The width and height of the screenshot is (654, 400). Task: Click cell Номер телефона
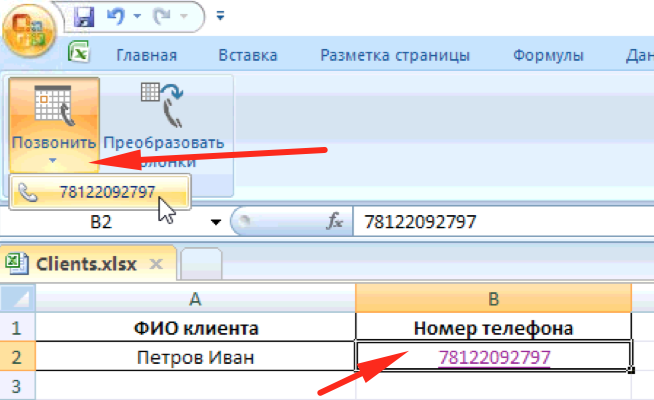coord(493,328)
